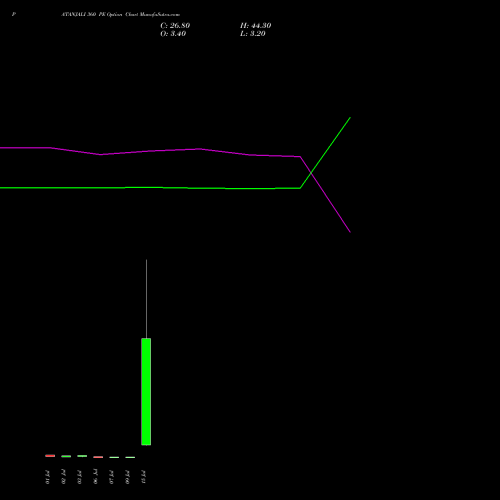This screenshot has width=500, height=500.
Task: Select the green candle above 02 Jul
Action: tap(66, 456)
